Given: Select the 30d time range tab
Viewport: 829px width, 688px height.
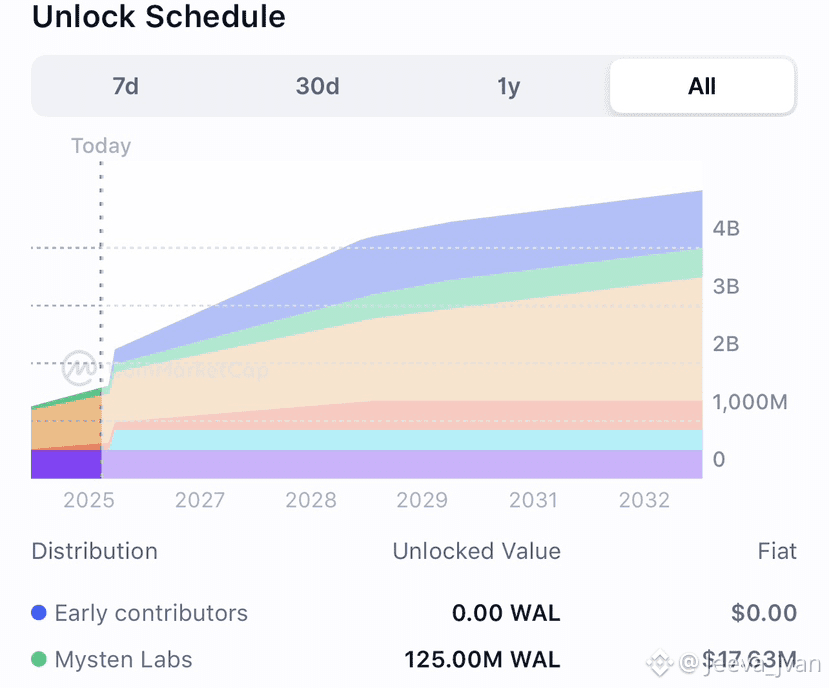Looking at the screenshot, I should tap(317, 86).
